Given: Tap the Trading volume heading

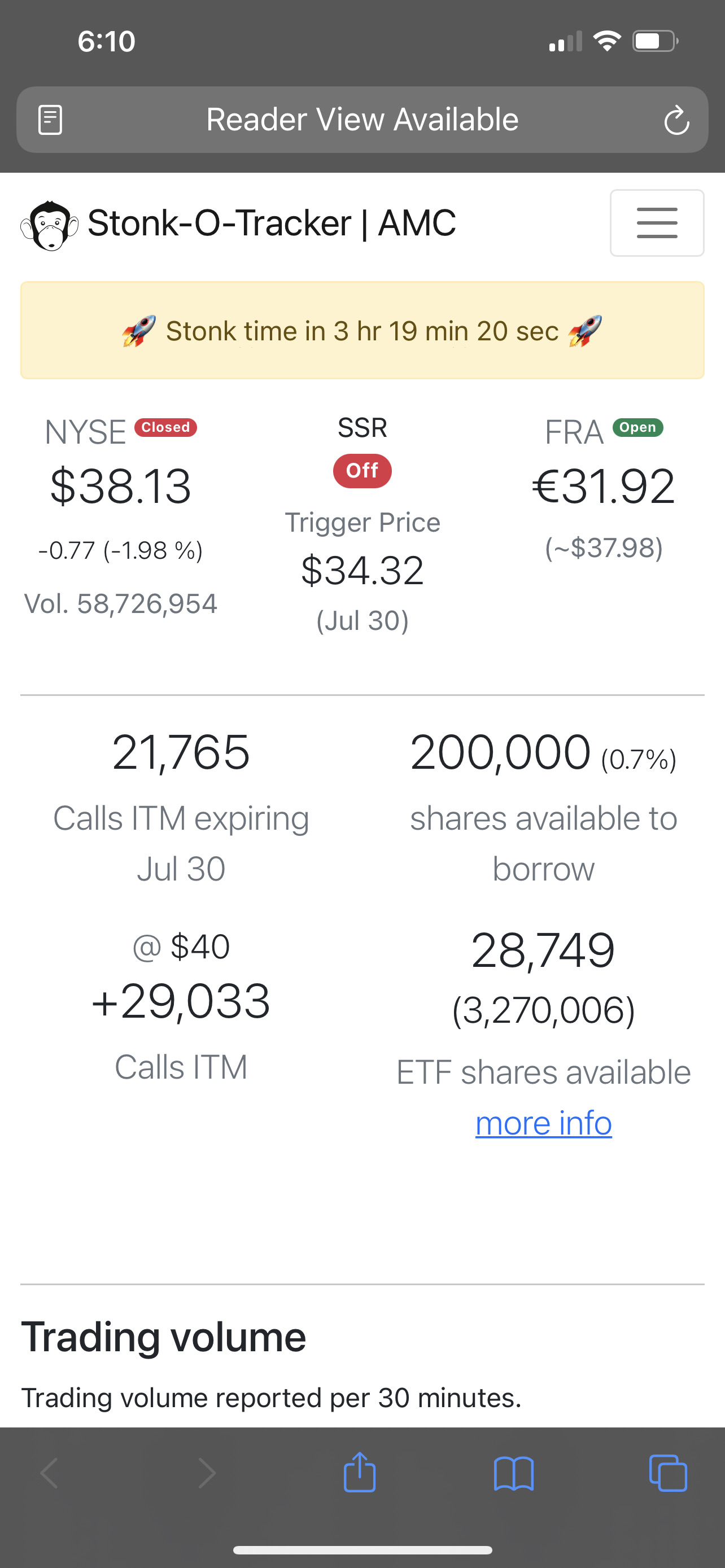Looking at the screenshot, I should pos(164,1337).
